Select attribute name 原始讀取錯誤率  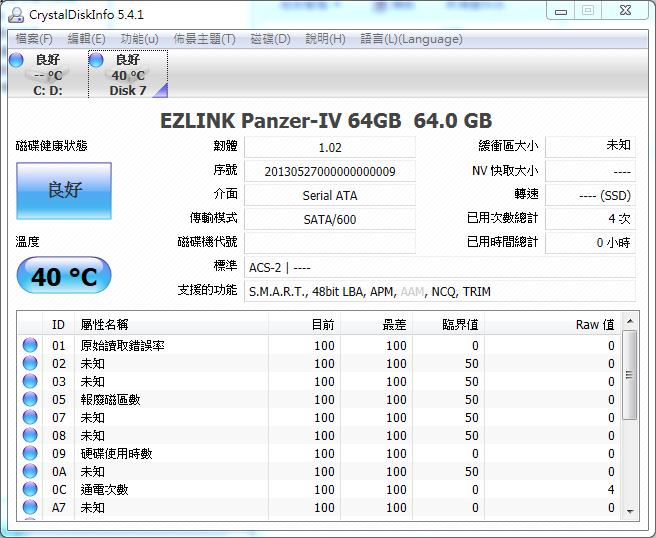pos(123,346)
